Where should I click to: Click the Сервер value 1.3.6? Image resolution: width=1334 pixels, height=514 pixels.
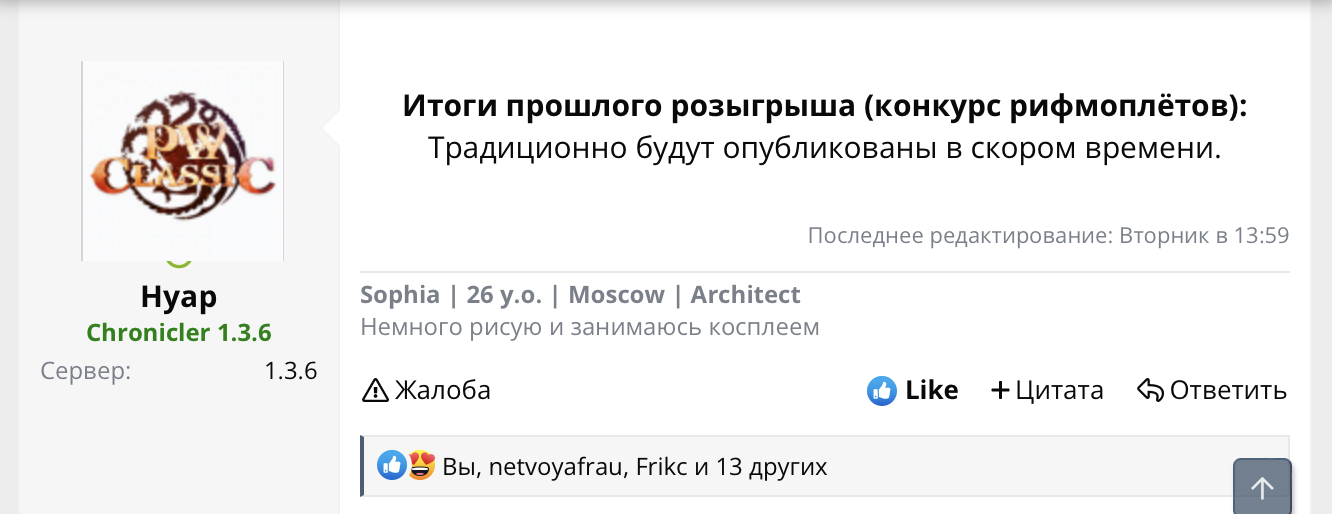pyautogui.click(x=290, y=371)
